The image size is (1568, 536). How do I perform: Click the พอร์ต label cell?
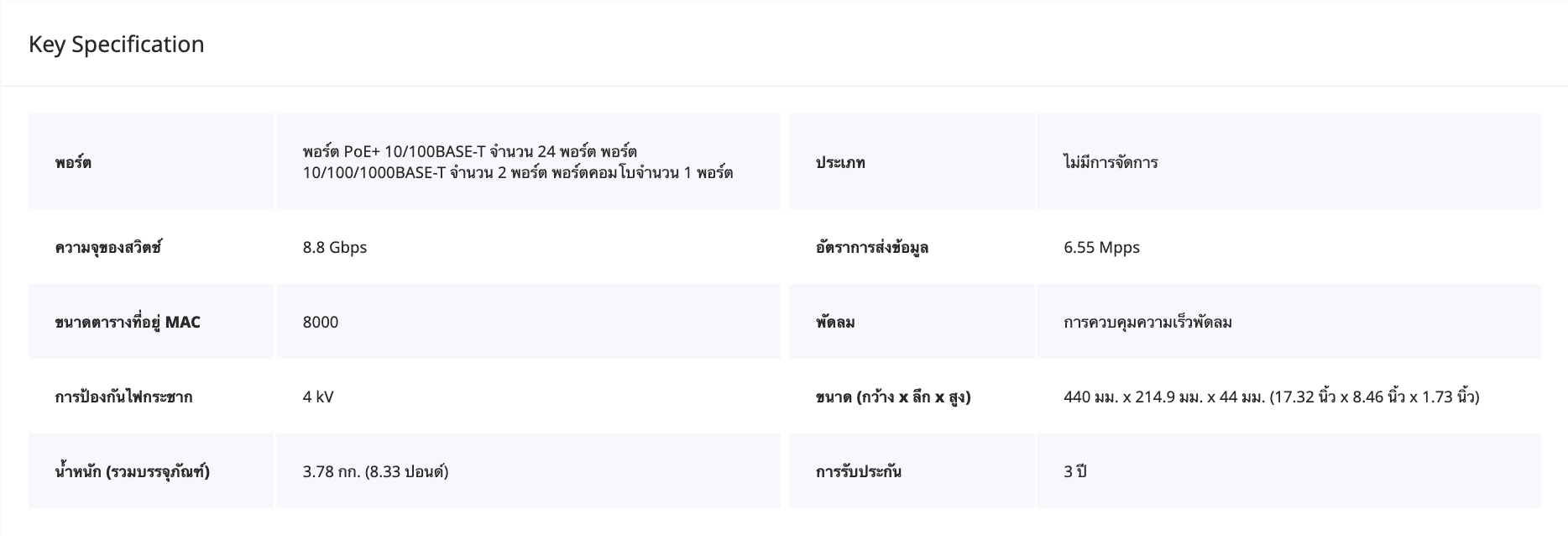pos(73,162)
